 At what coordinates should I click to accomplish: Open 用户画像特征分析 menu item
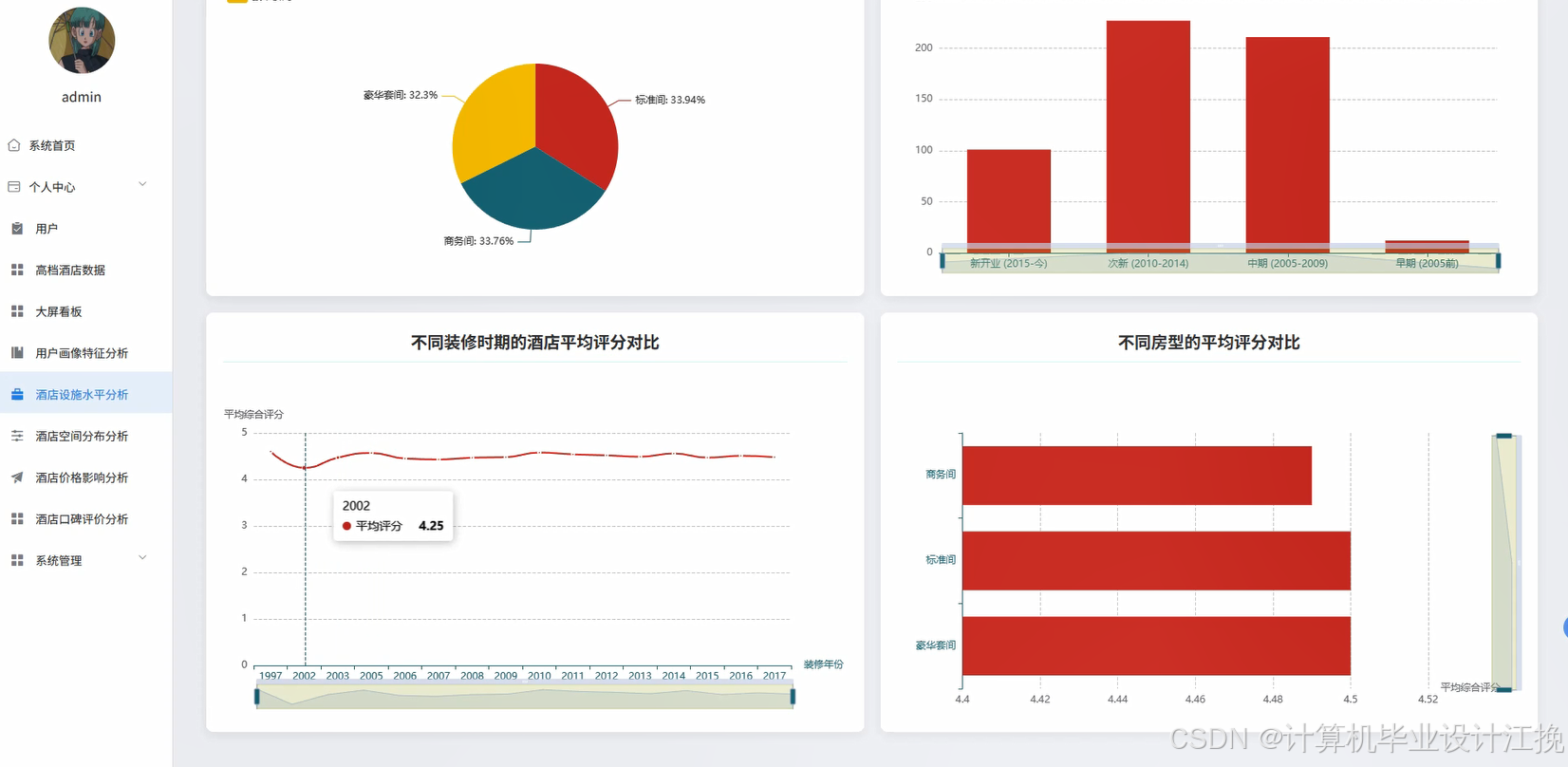(85, 353)
